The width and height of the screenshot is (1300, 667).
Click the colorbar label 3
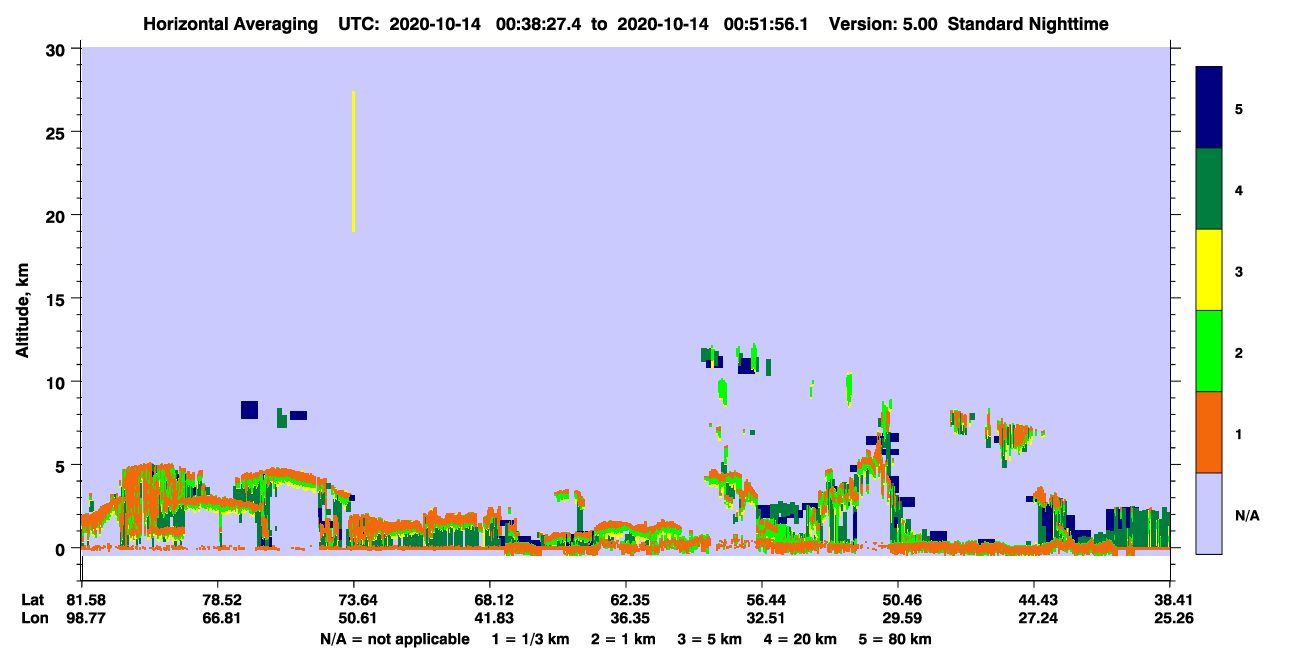click(1239, 270)
